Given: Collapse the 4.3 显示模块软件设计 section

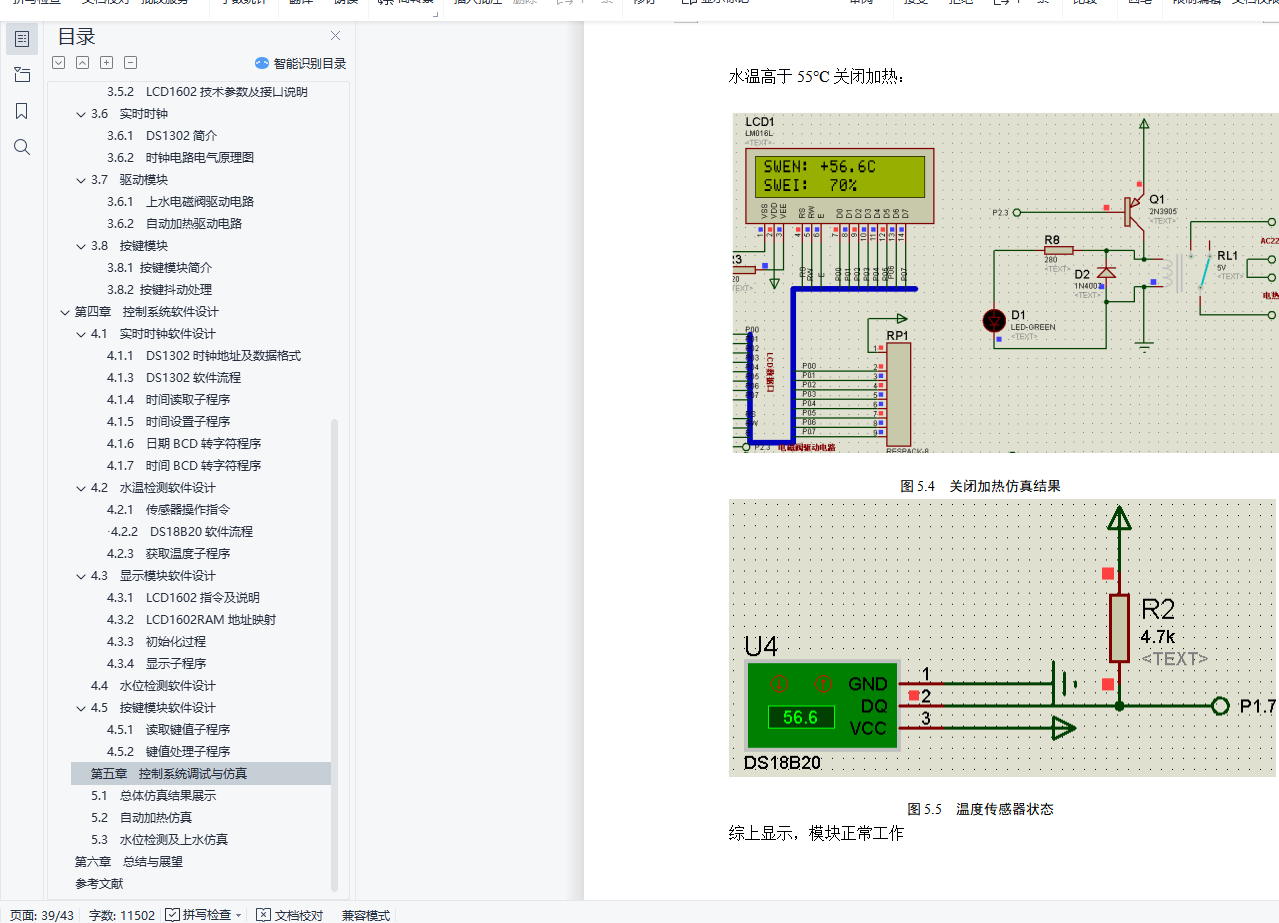Looking at the screenshot, I should click(81, 576).
